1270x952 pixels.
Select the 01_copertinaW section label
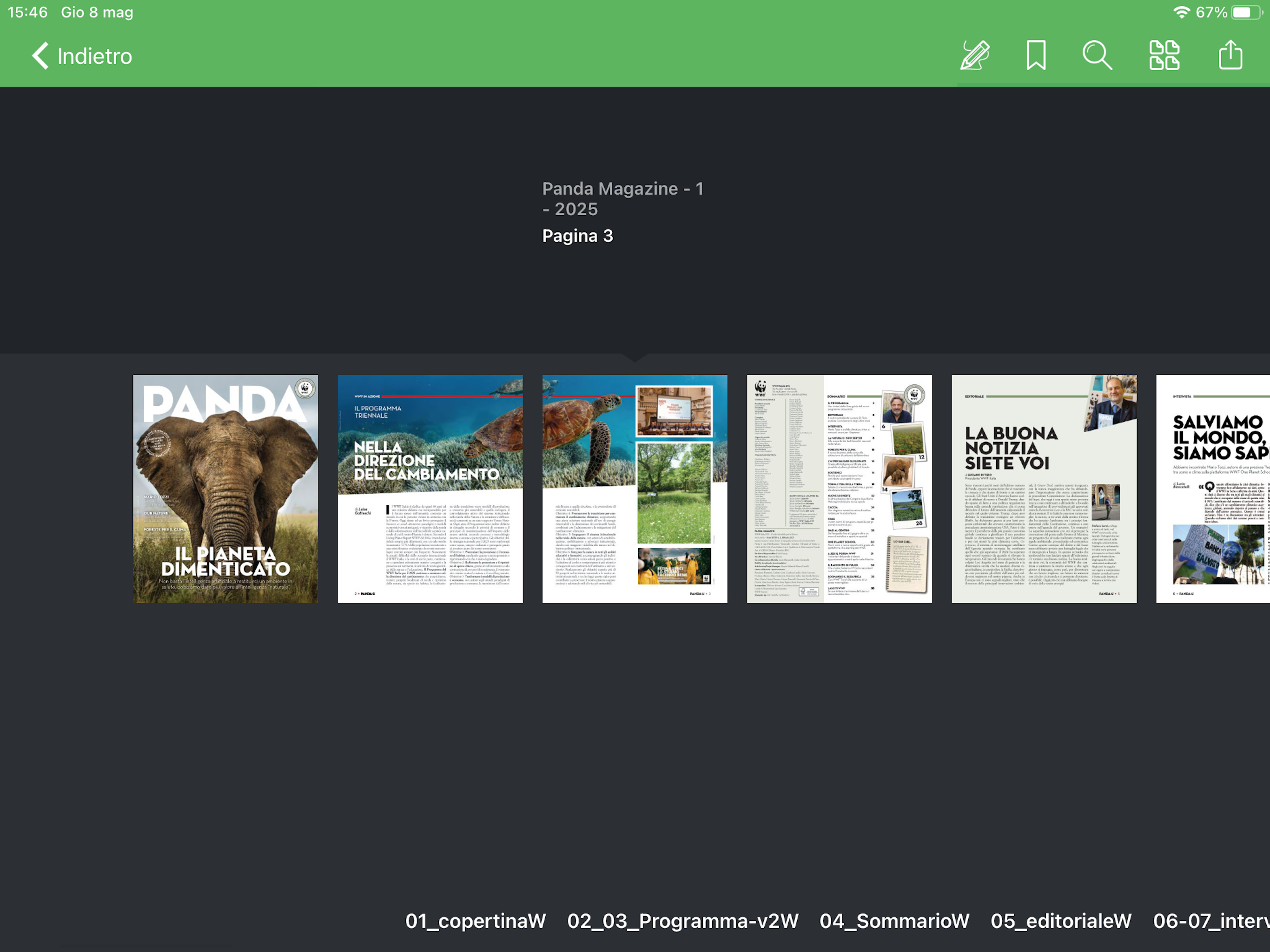pos(476,921)
